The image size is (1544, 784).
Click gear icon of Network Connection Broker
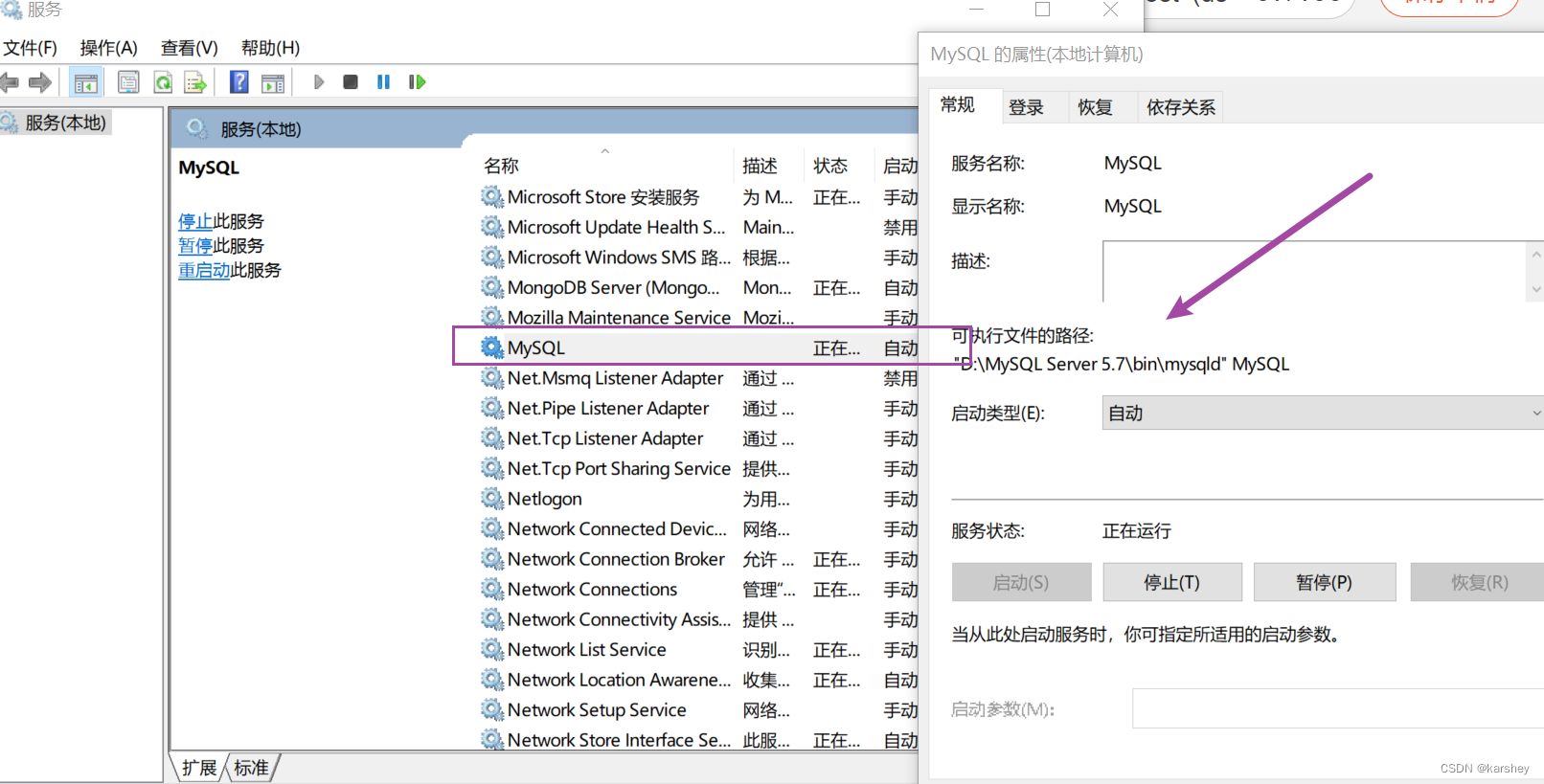492,559
